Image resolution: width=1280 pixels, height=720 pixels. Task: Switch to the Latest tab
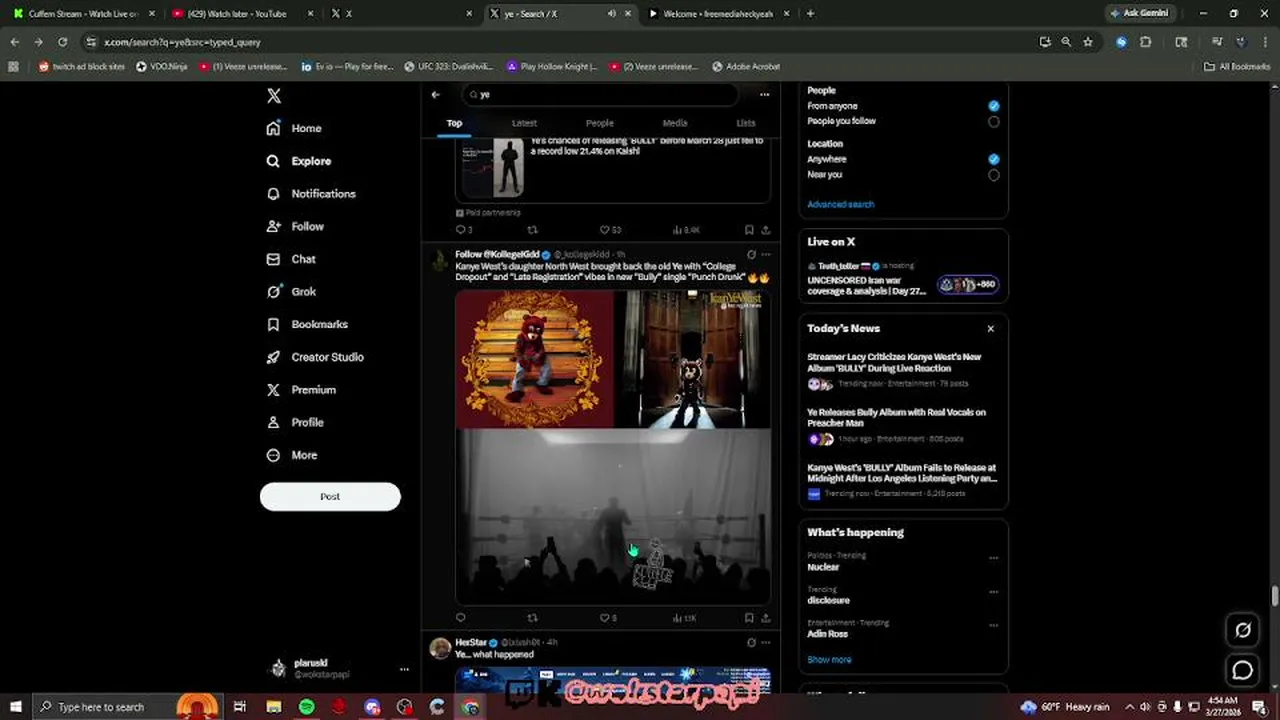tap(524, 123)
